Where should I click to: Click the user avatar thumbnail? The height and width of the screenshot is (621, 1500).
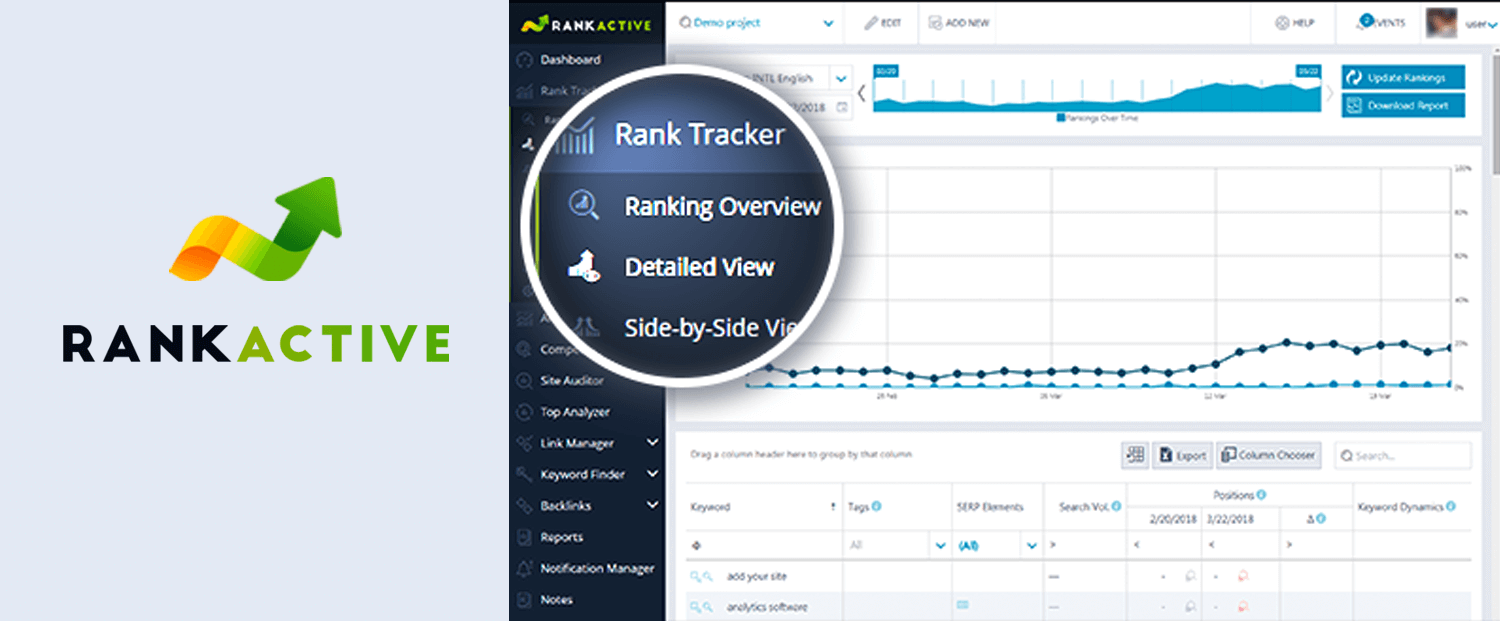[1441, 23]
